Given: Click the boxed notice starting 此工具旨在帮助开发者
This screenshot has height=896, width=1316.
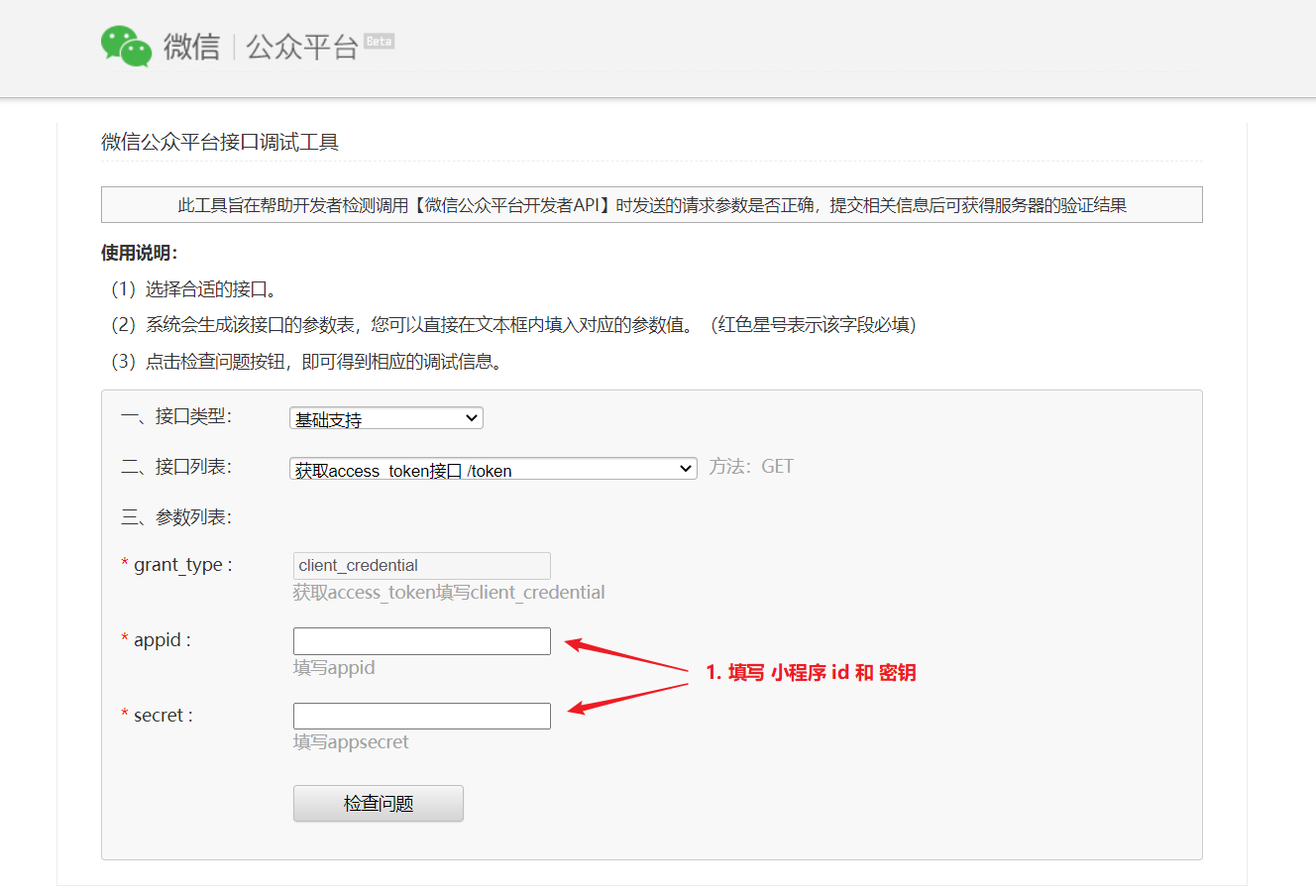Looking at the screenshot, I should click(652, 205).
